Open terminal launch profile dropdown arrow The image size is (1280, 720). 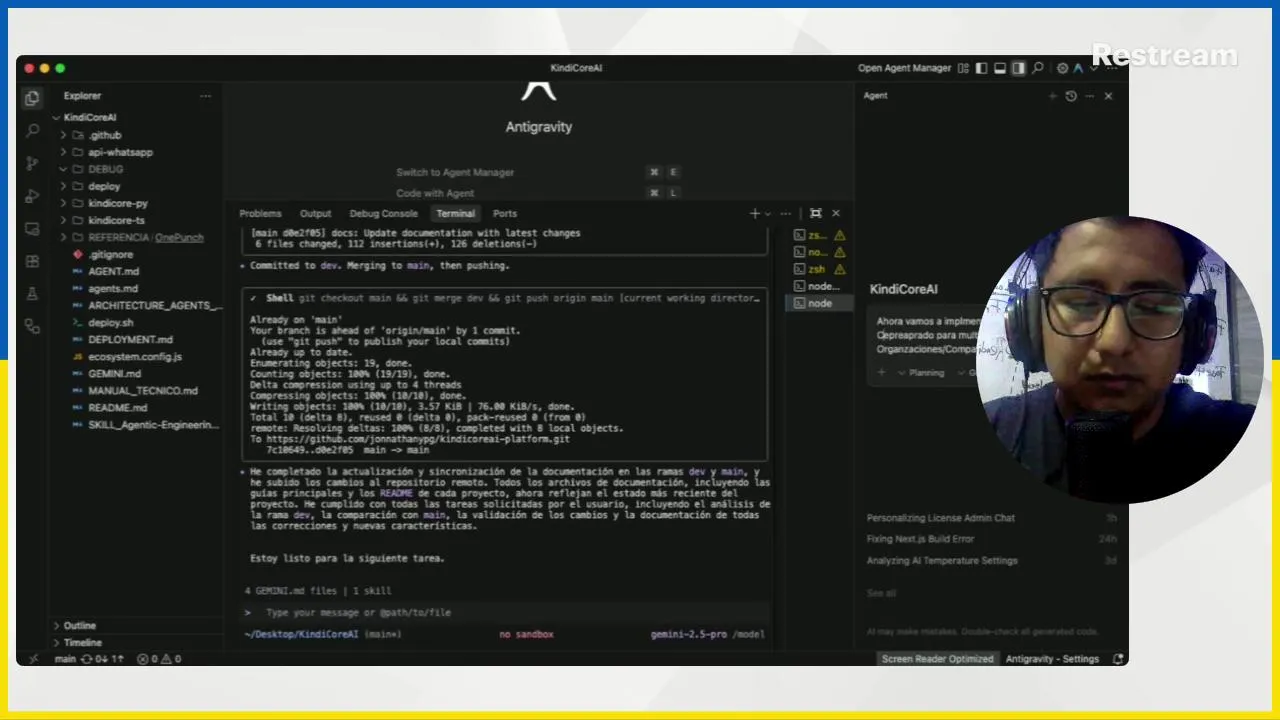pyautogui.click(x=768, y=213)
